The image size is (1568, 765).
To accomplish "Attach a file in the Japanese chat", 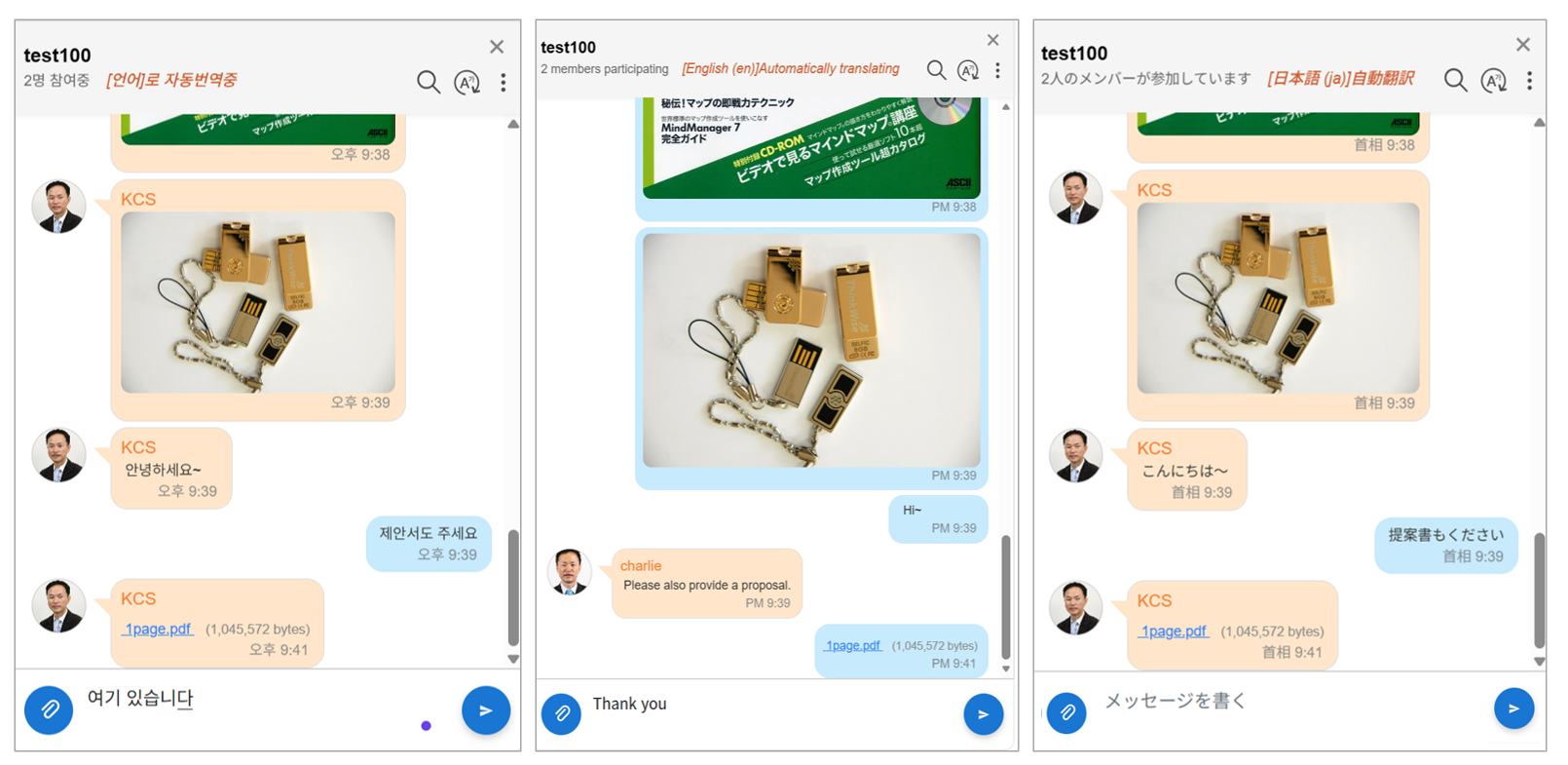I will (1066, 712).
